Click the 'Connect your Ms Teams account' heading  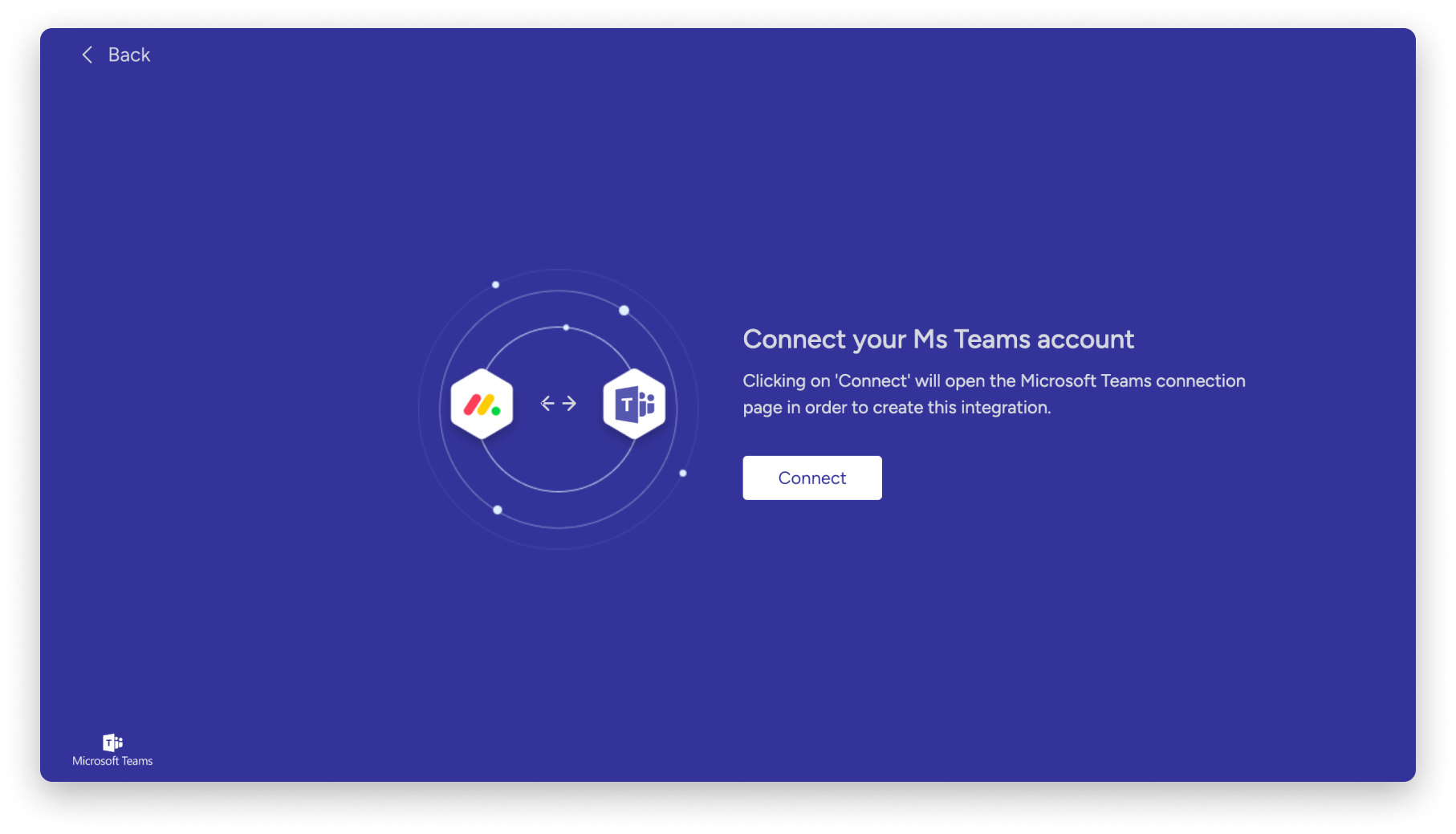pos(938,339)
